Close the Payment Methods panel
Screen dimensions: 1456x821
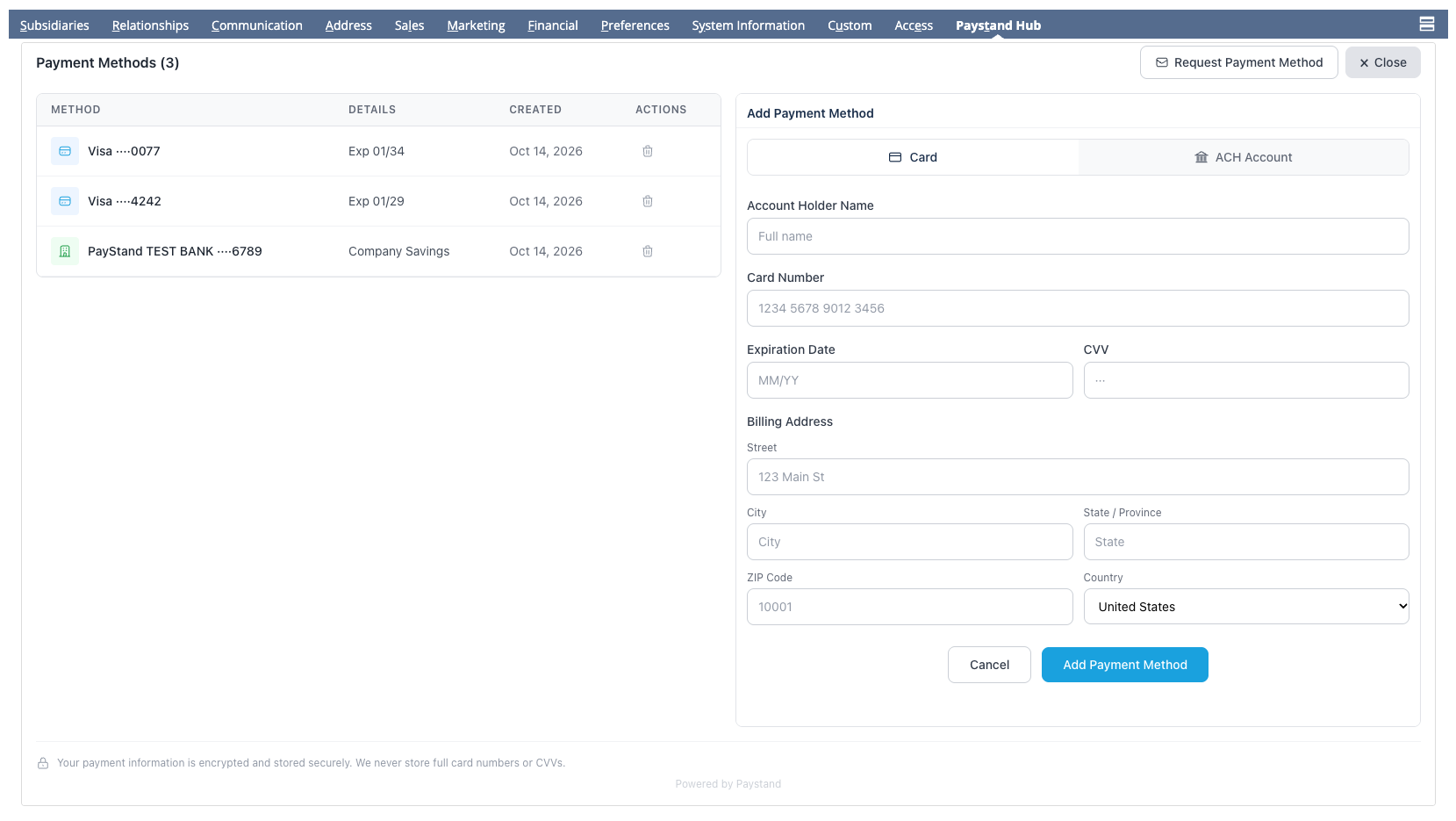[1383, 62]
